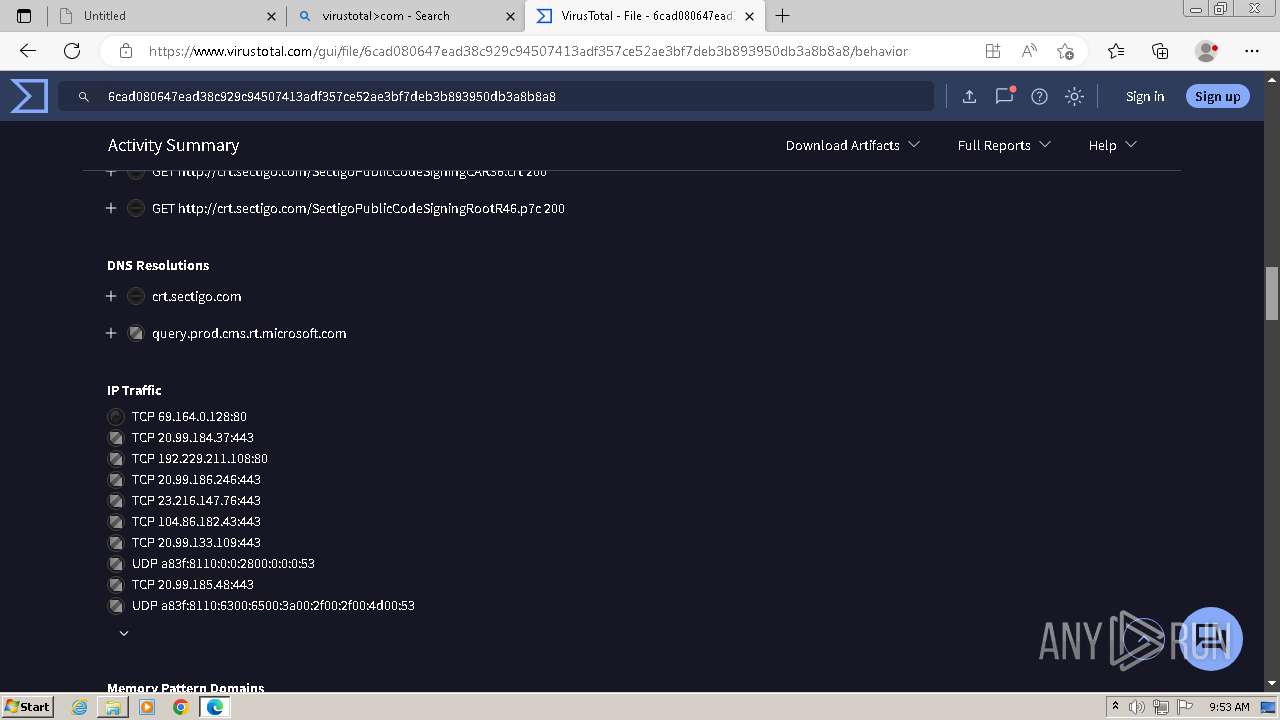Click the IP Traffic heading
The height and width of the screenshot is (720, 1280).
[134, 390]
